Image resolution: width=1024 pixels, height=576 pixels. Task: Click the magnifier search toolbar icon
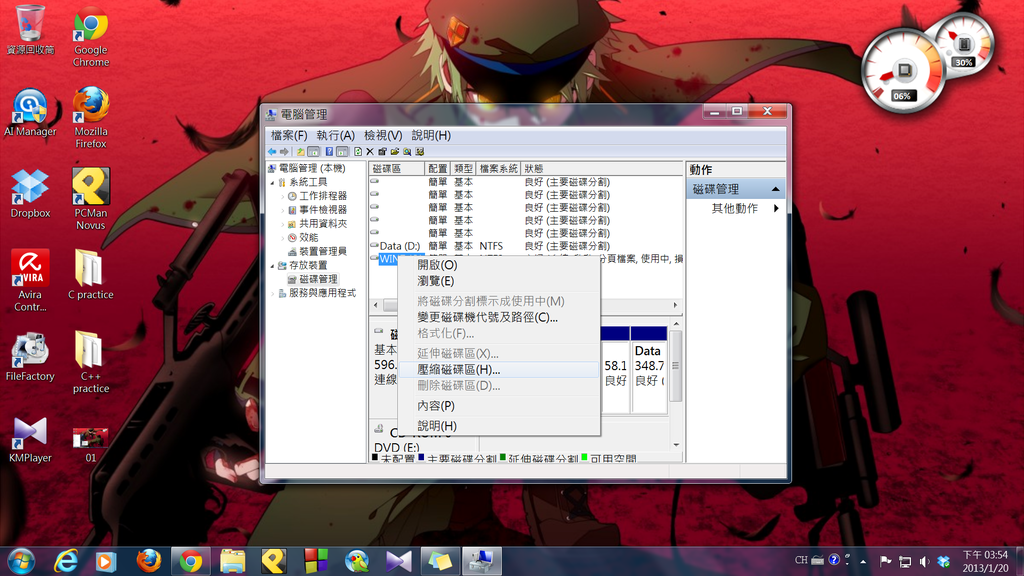coord(407,152)
